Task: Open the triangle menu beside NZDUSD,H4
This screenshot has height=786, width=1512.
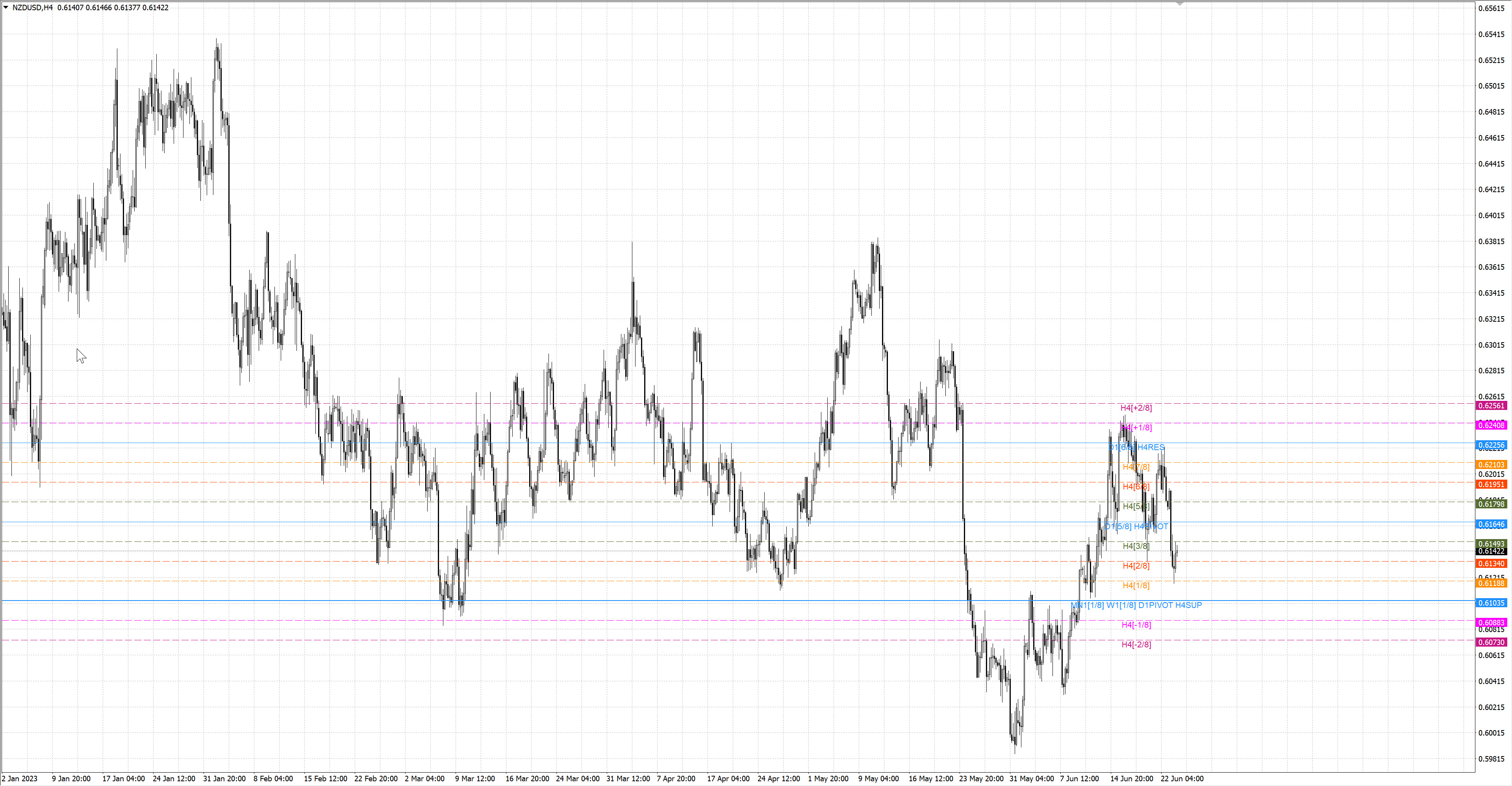Action: [6, 7]
